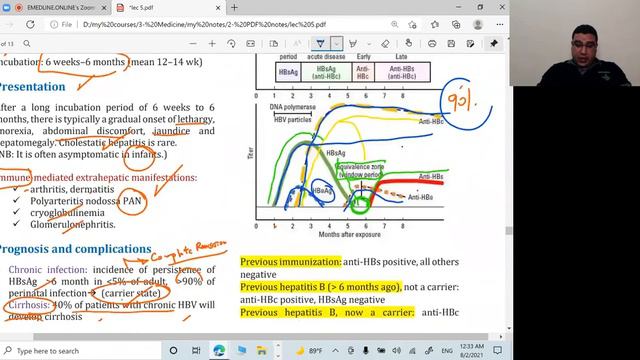The image size is (640, 360).
Task: Print the PDF document
Action: [432, 43]
